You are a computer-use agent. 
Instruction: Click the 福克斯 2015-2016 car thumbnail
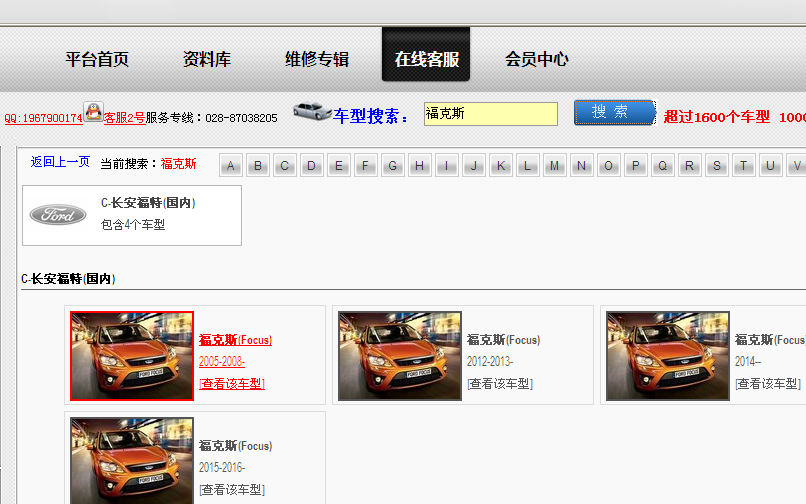click(132, 461)
